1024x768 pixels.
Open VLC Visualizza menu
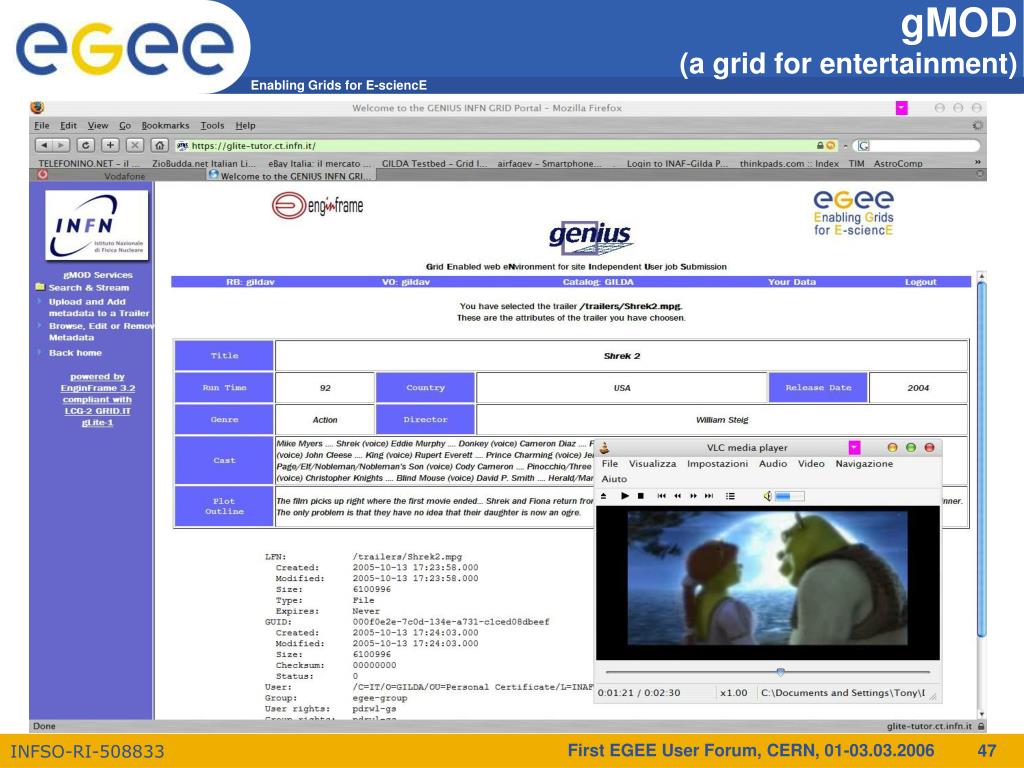tap(652, 464)
